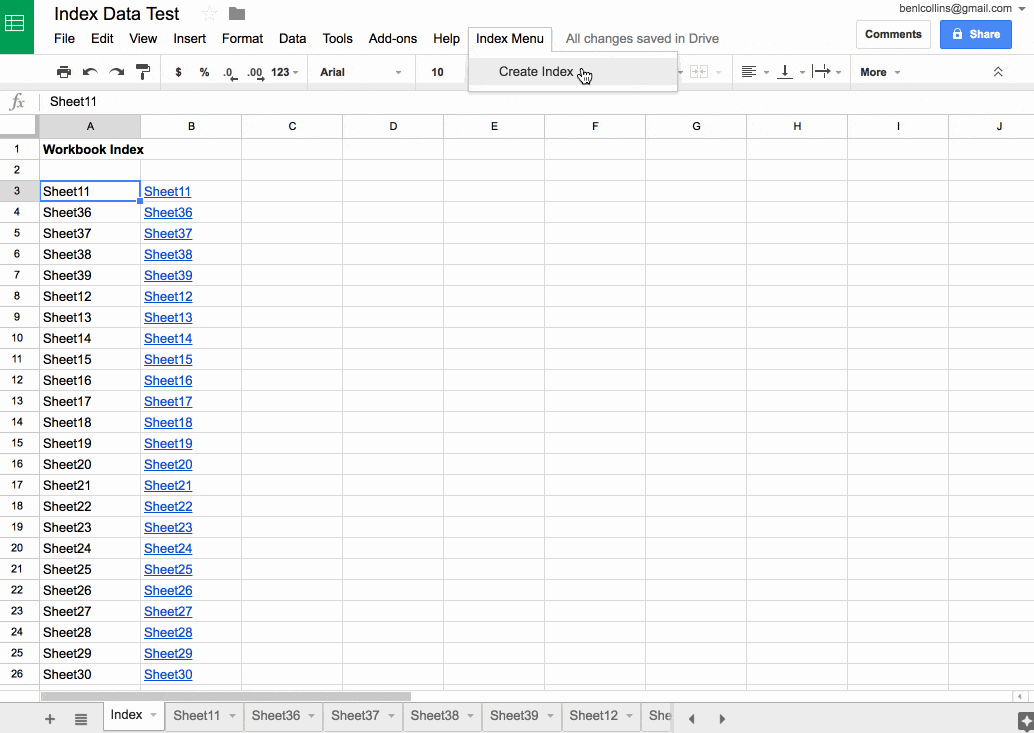This screenshot has height=733, width=1034.
Task: Follow the Sheet20 hyperlink
Action: click(168, 465)
